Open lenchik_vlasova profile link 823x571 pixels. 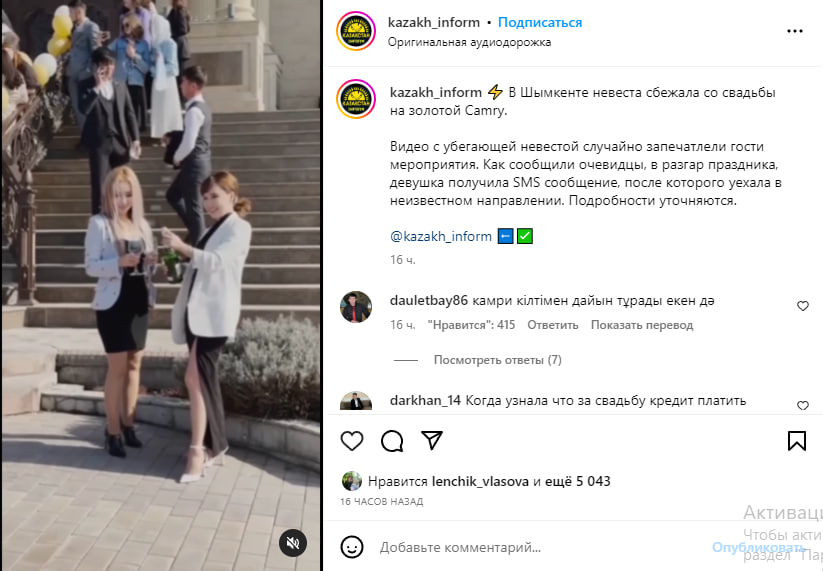click(x=480, y=481)
